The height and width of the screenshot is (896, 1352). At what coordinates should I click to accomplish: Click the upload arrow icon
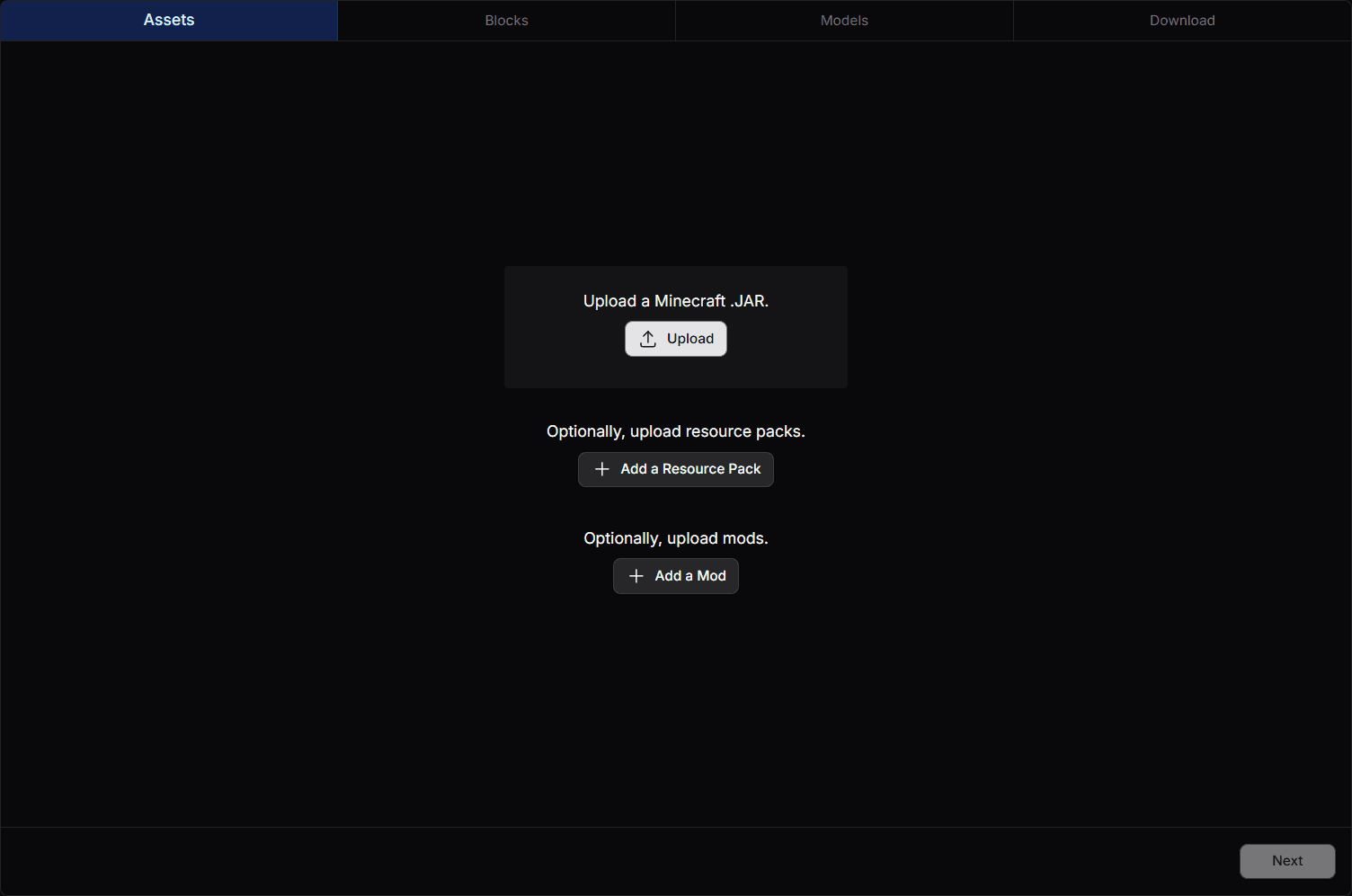648,339
